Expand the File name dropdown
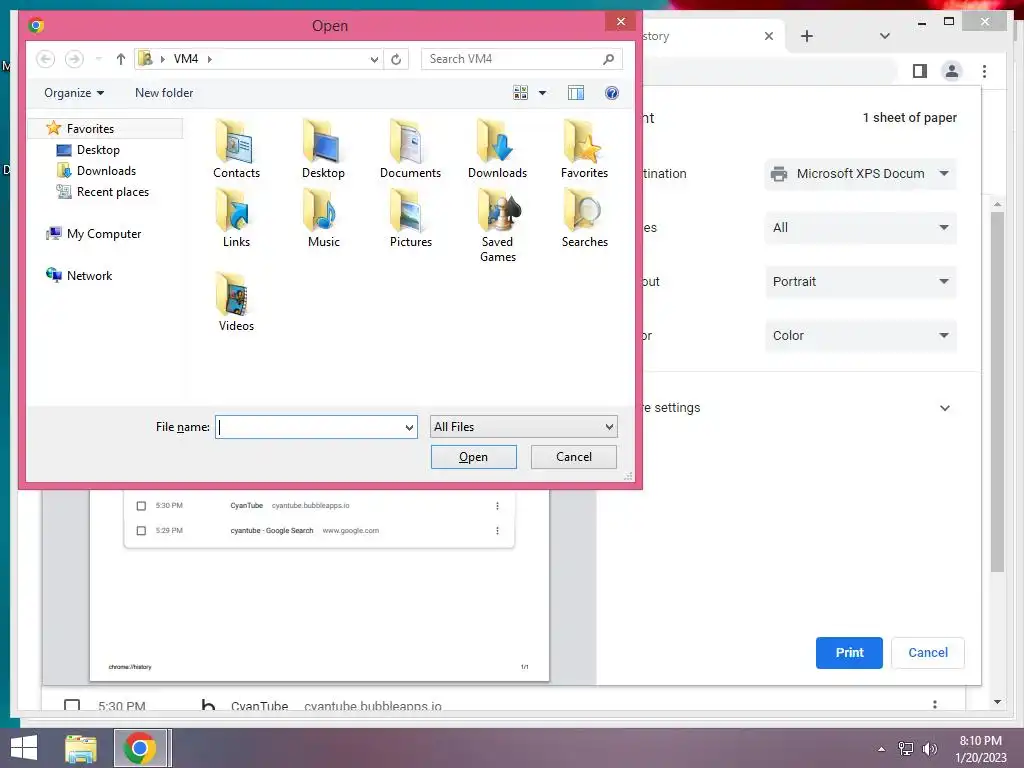1024x768 pixels. point(409,427)
